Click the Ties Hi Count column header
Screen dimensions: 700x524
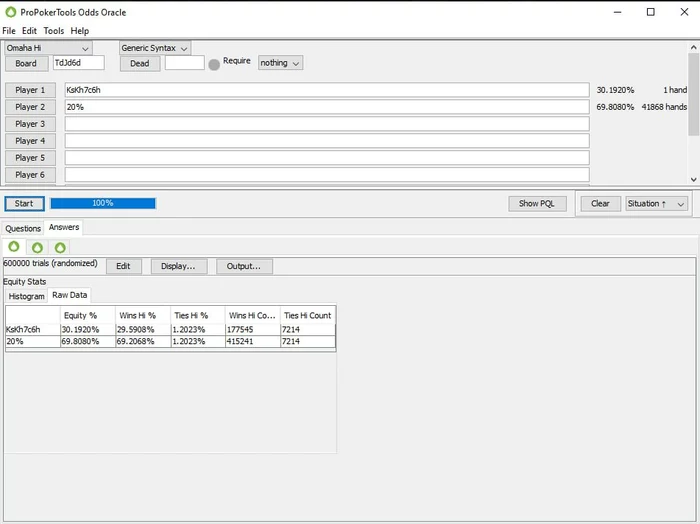[308, 316]
